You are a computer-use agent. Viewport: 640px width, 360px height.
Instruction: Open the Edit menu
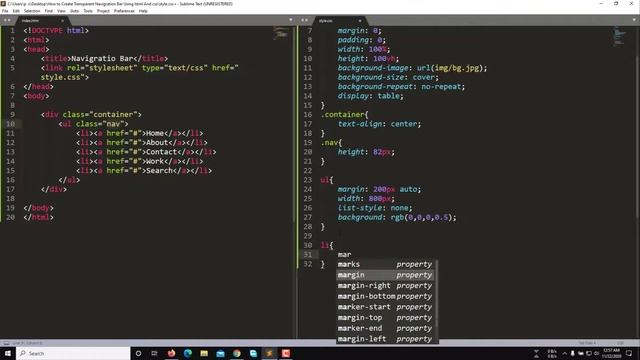[16, 11]
